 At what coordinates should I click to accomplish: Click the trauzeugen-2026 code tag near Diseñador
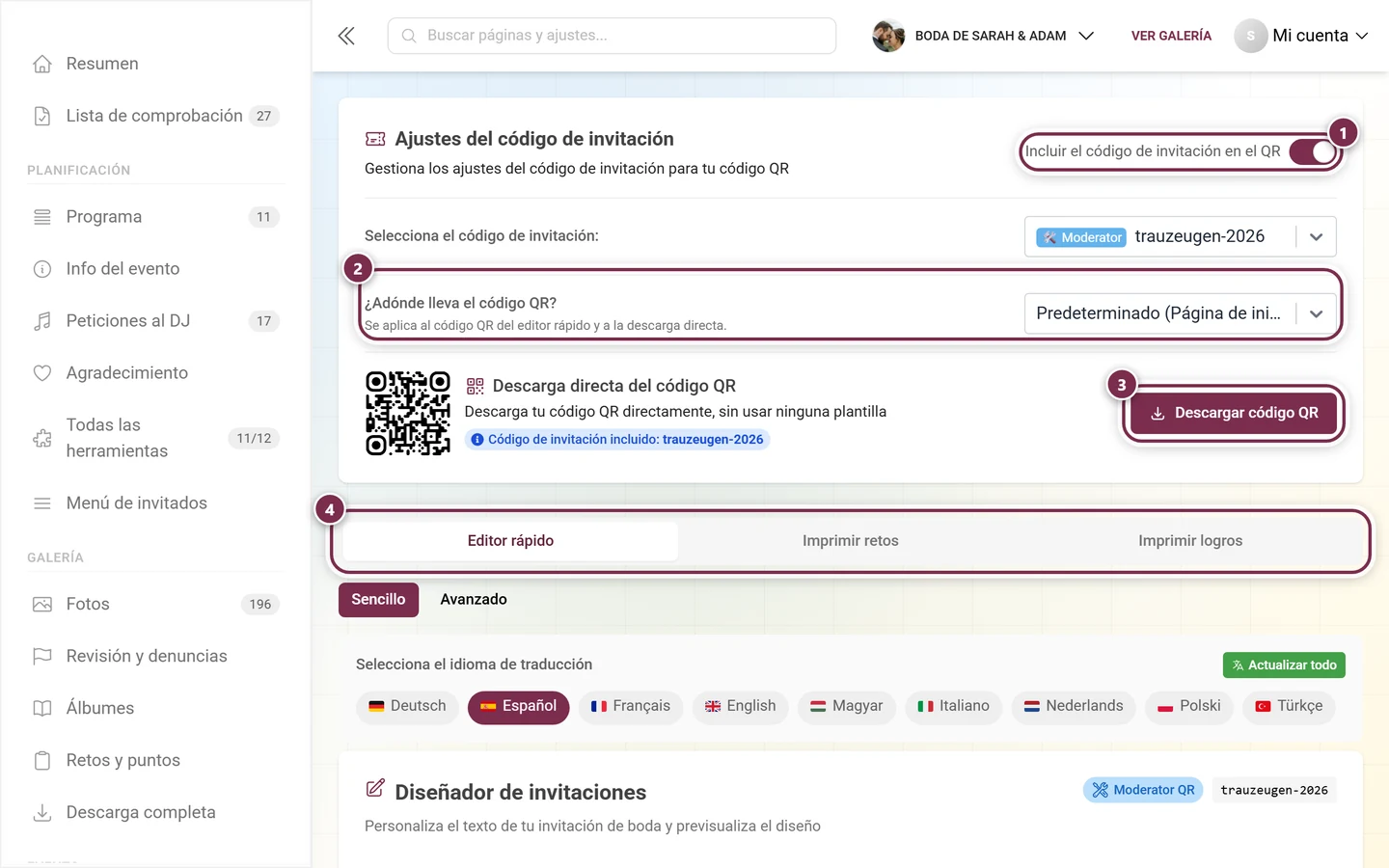1274,790
